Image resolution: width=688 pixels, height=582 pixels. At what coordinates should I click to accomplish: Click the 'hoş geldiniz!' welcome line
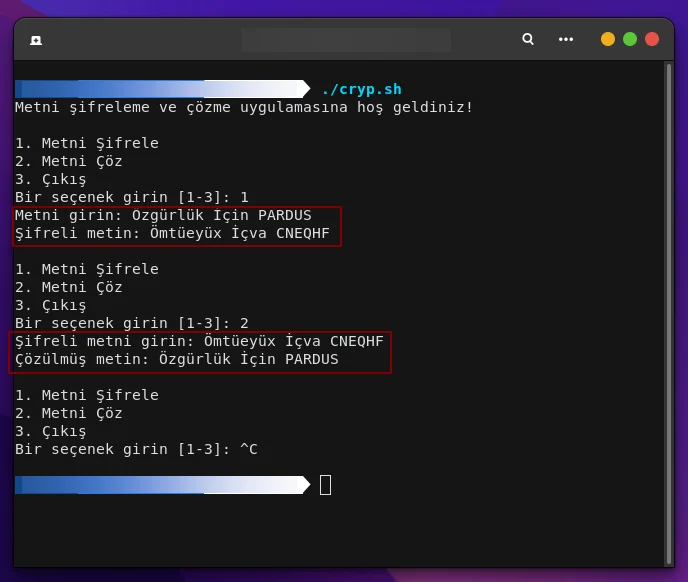click(244, 107)
